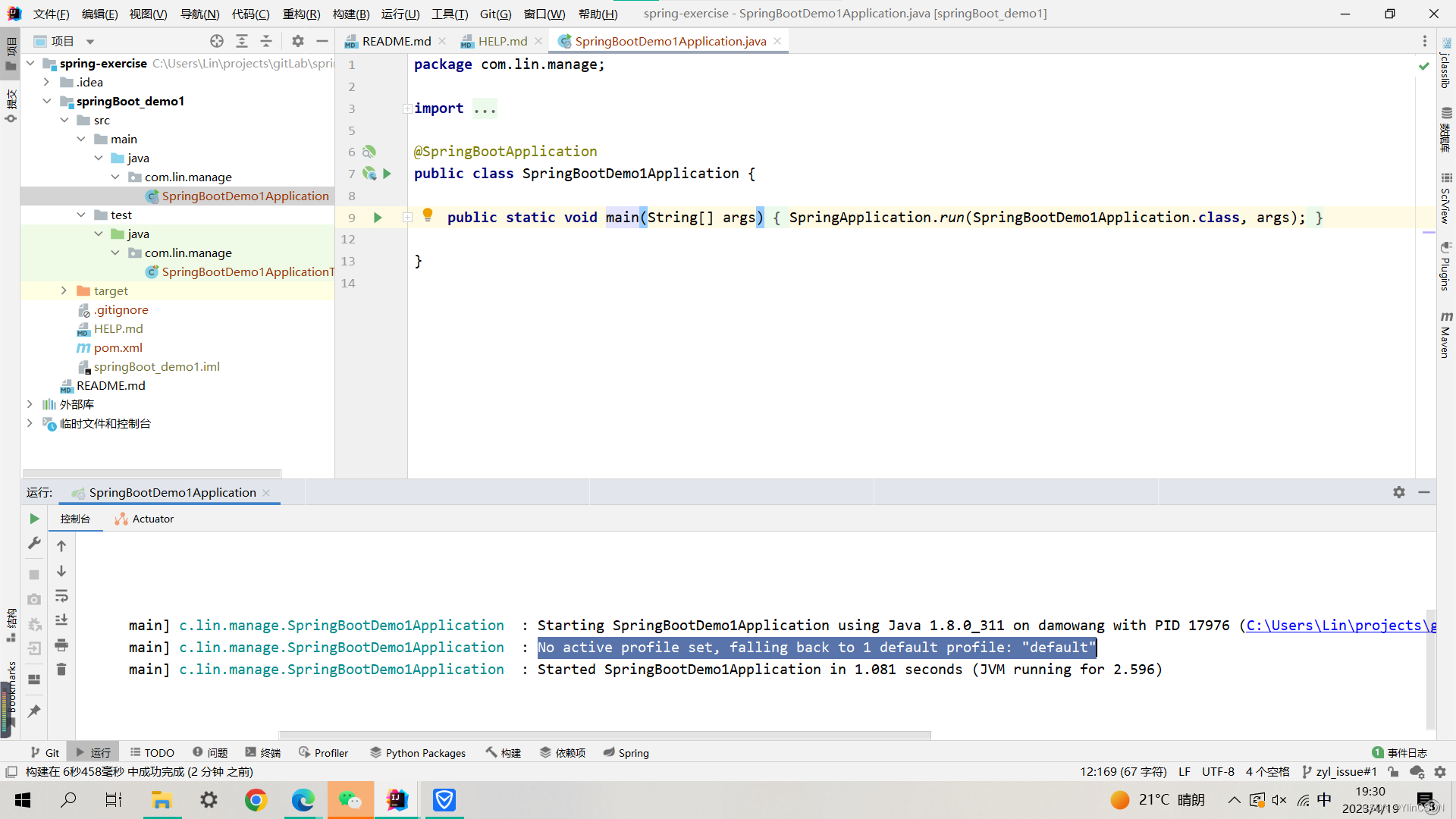This screenshot has width=1456, height=819.
Task: Select pom.xml in project tree
Action: click(118, 347)
